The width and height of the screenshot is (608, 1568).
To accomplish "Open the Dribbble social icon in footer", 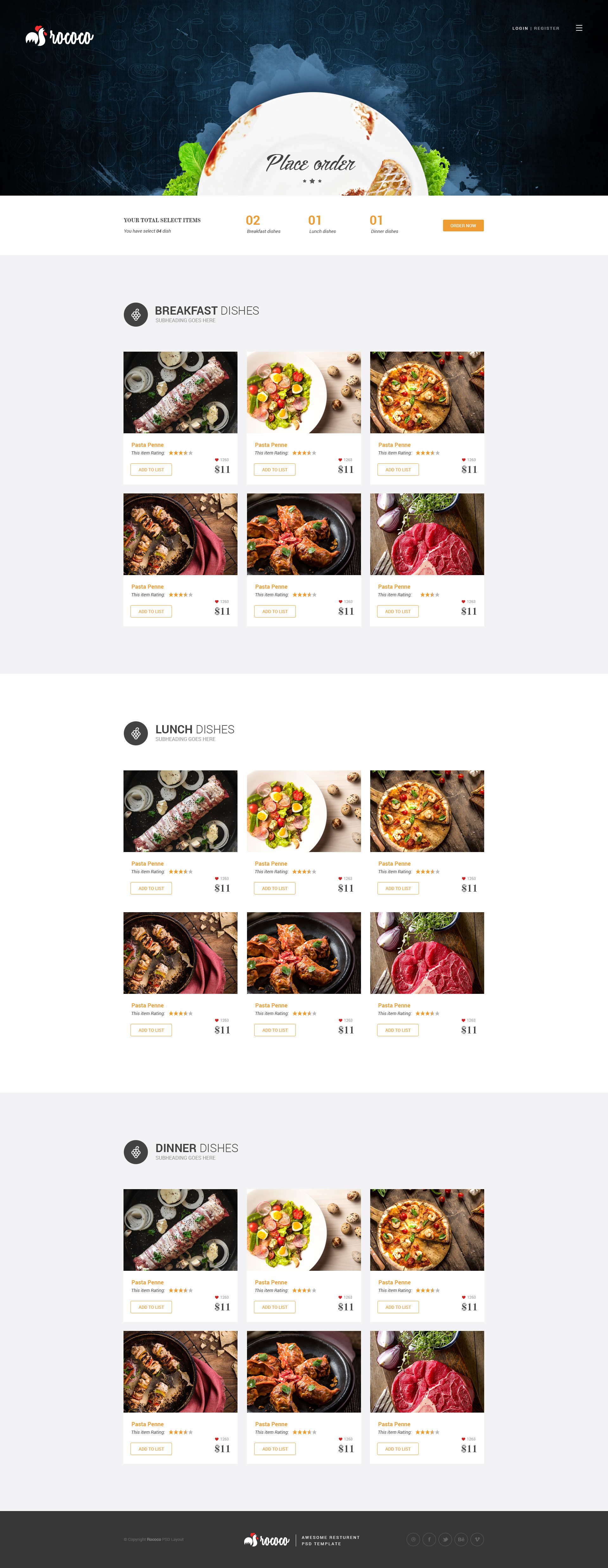I will click(413, 1540).
